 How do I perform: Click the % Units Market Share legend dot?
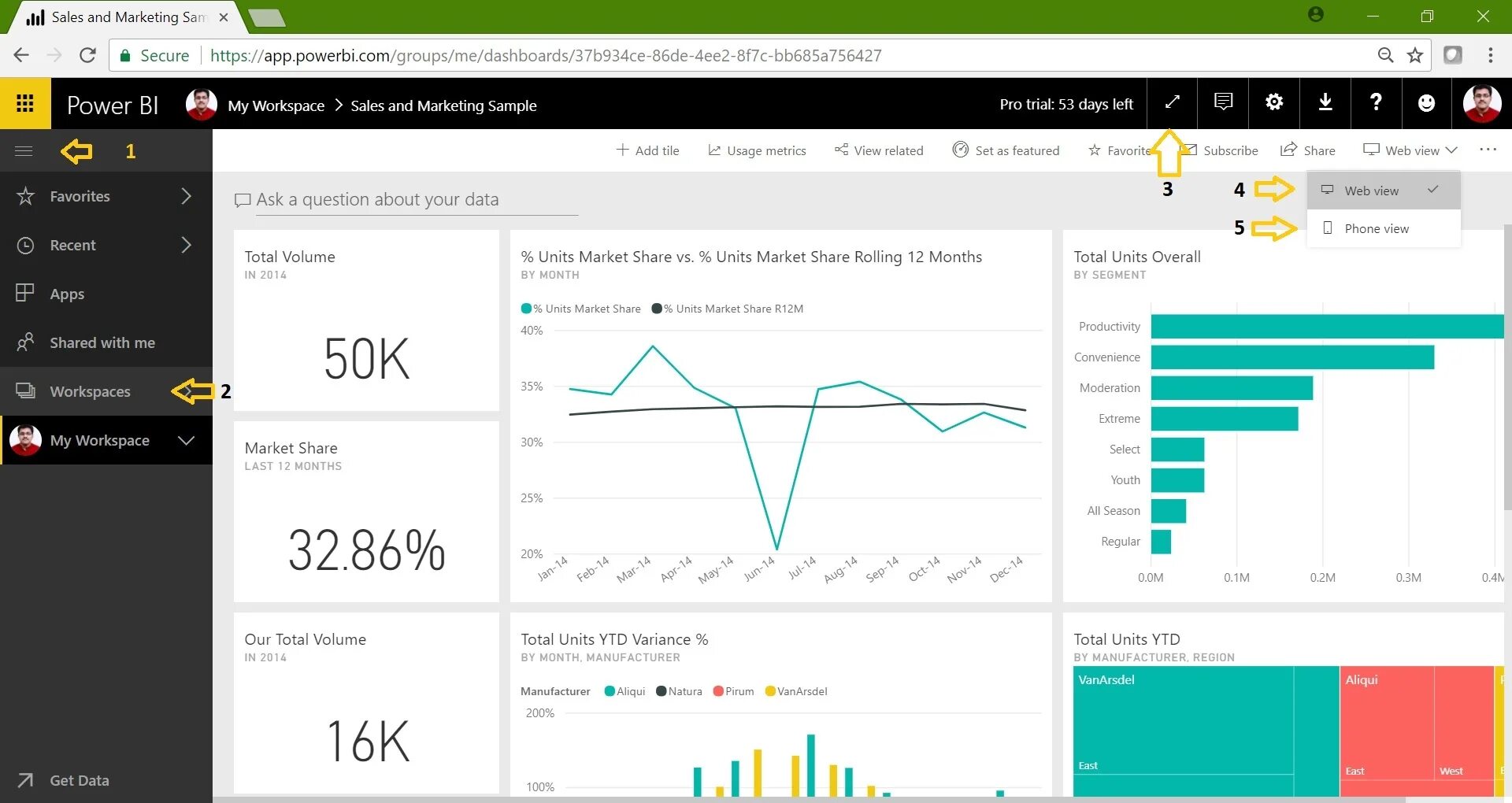pyautogui.click(x=526, y=309)
